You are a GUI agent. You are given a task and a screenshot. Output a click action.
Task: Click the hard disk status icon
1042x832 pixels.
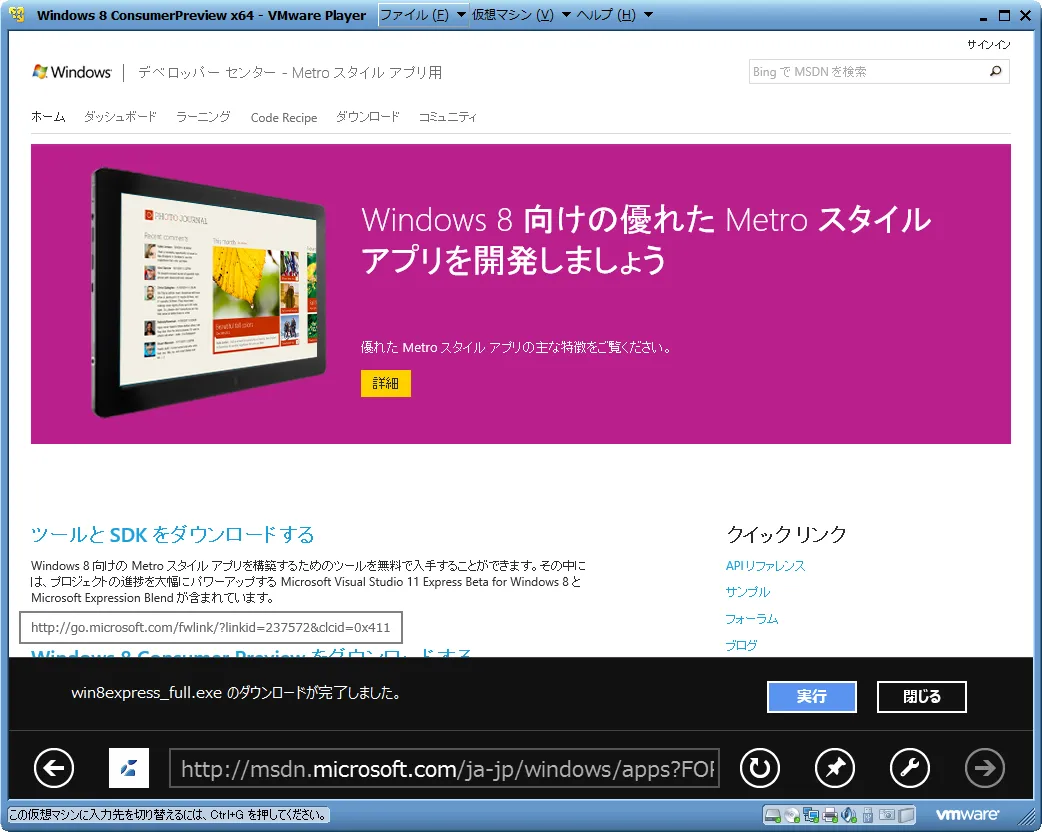click(773, 815)
